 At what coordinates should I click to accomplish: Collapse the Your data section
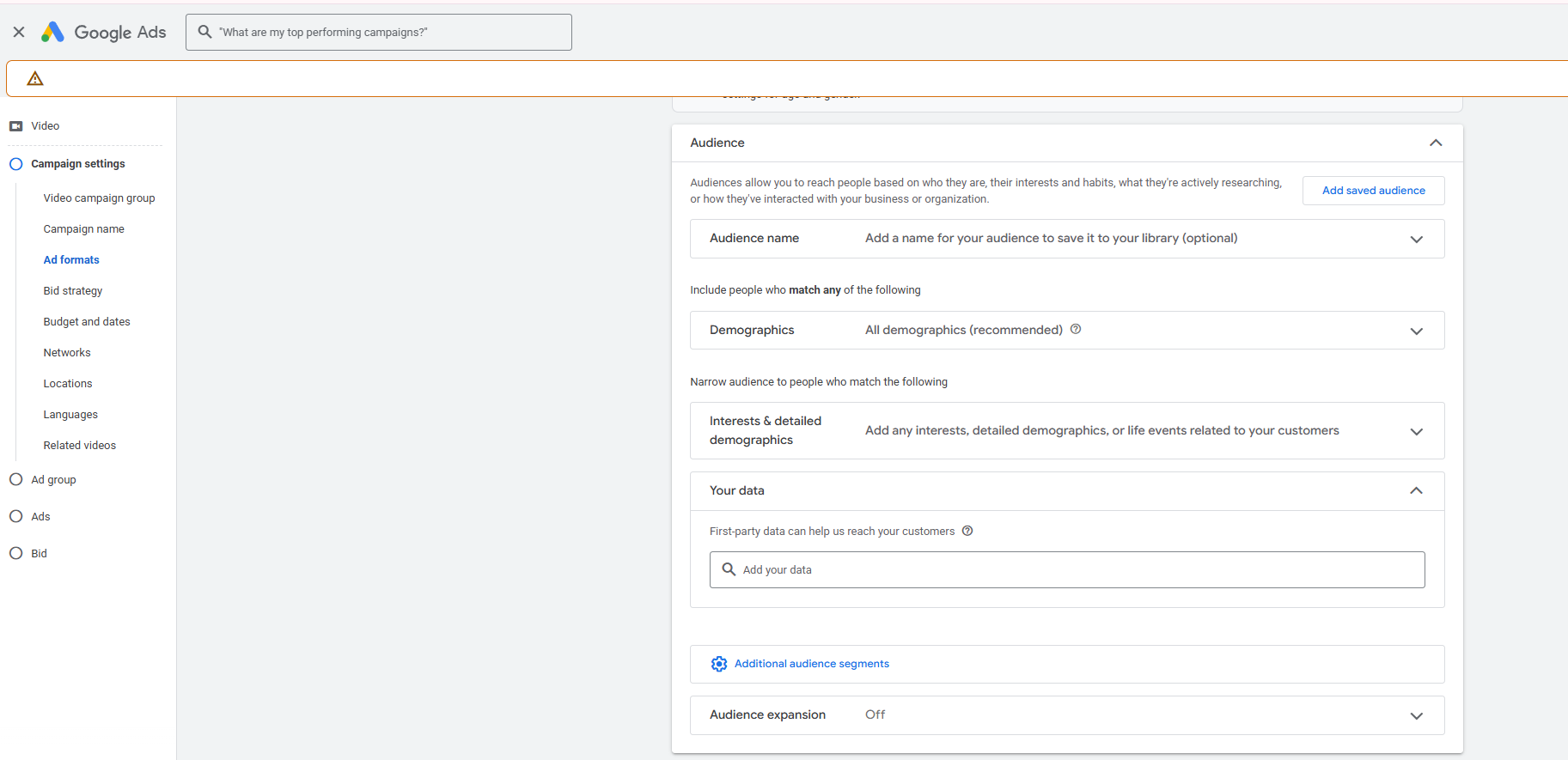[x=1417, y=490]
